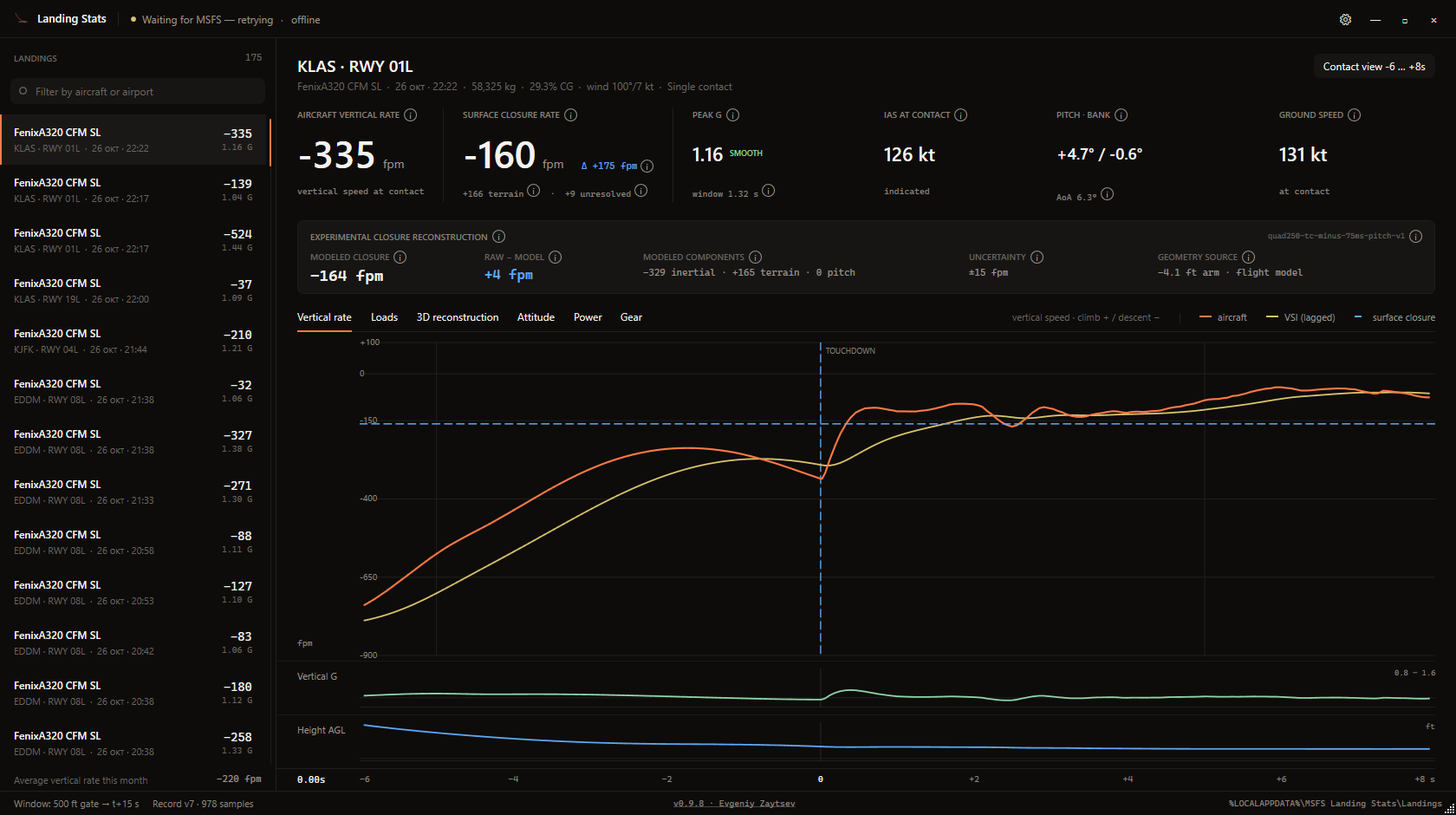Show info for Ground Speed
The image size is (1456, 815).
1355,115
